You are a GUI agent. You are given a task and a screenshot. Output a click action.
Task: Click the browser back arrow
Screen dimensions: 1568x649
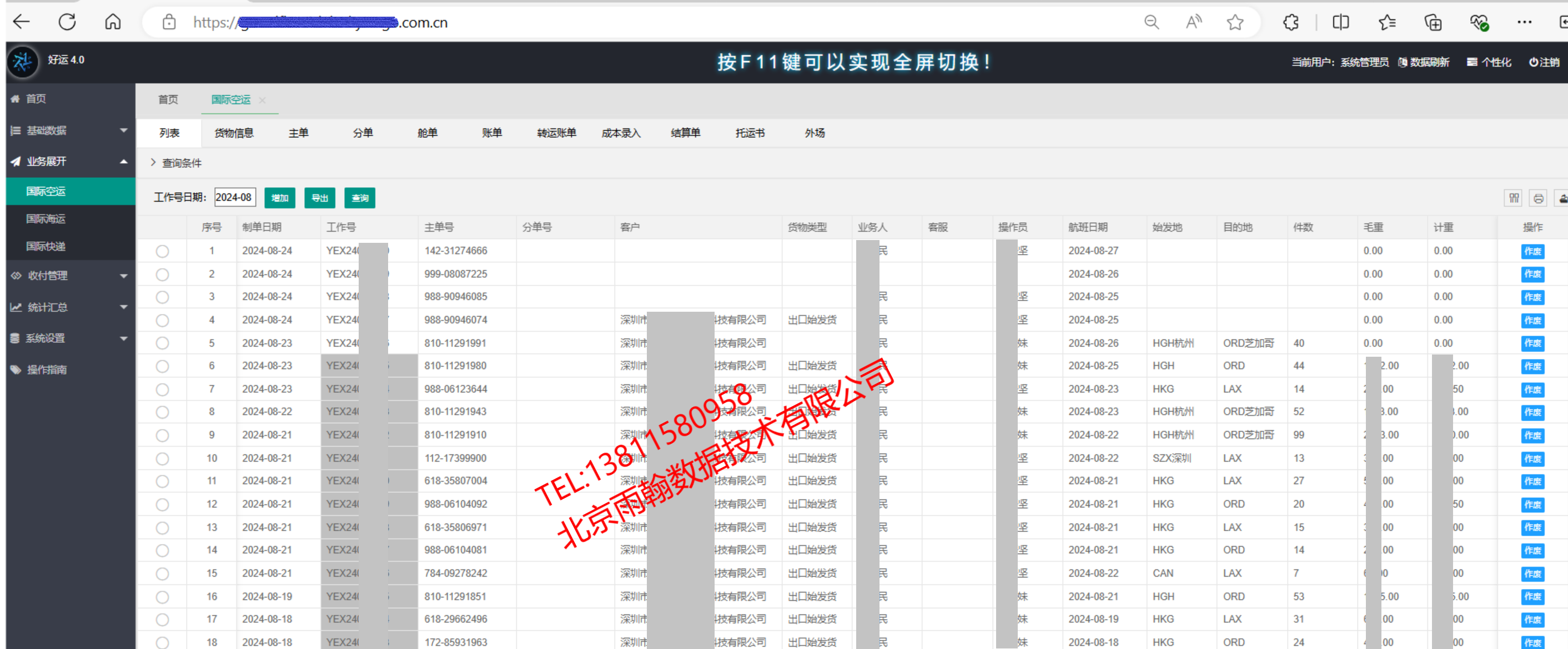21,22
